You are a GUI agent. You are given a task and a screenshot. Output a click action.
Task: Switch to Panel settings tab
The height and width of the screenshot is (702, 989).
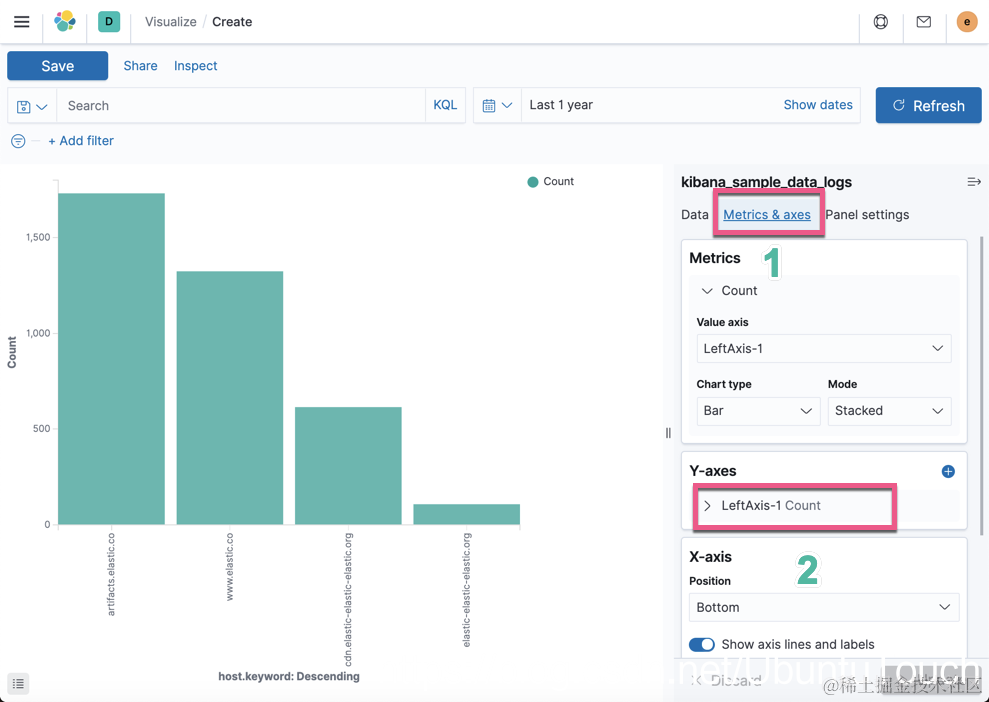867,214
